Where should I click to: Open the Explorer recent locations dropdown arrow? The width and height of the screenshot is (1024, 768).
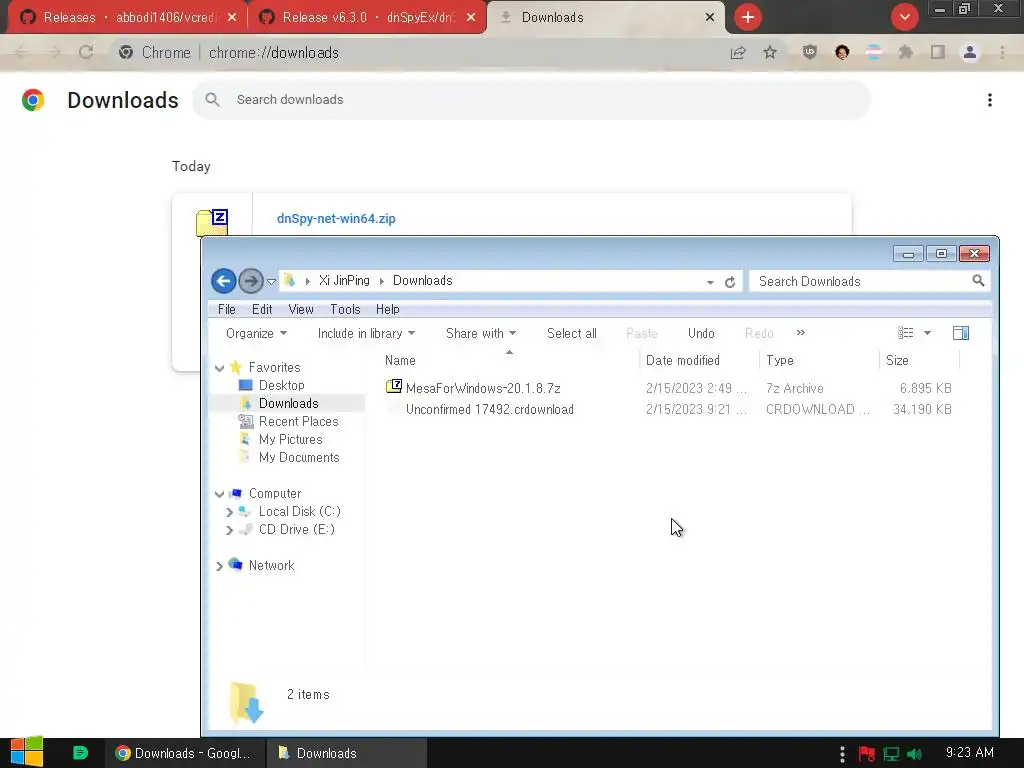[271, 282]
